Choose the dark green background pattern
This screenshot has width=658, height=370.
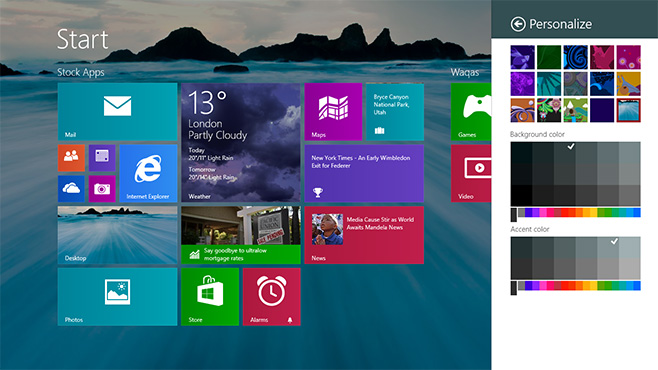coord(549,57)
